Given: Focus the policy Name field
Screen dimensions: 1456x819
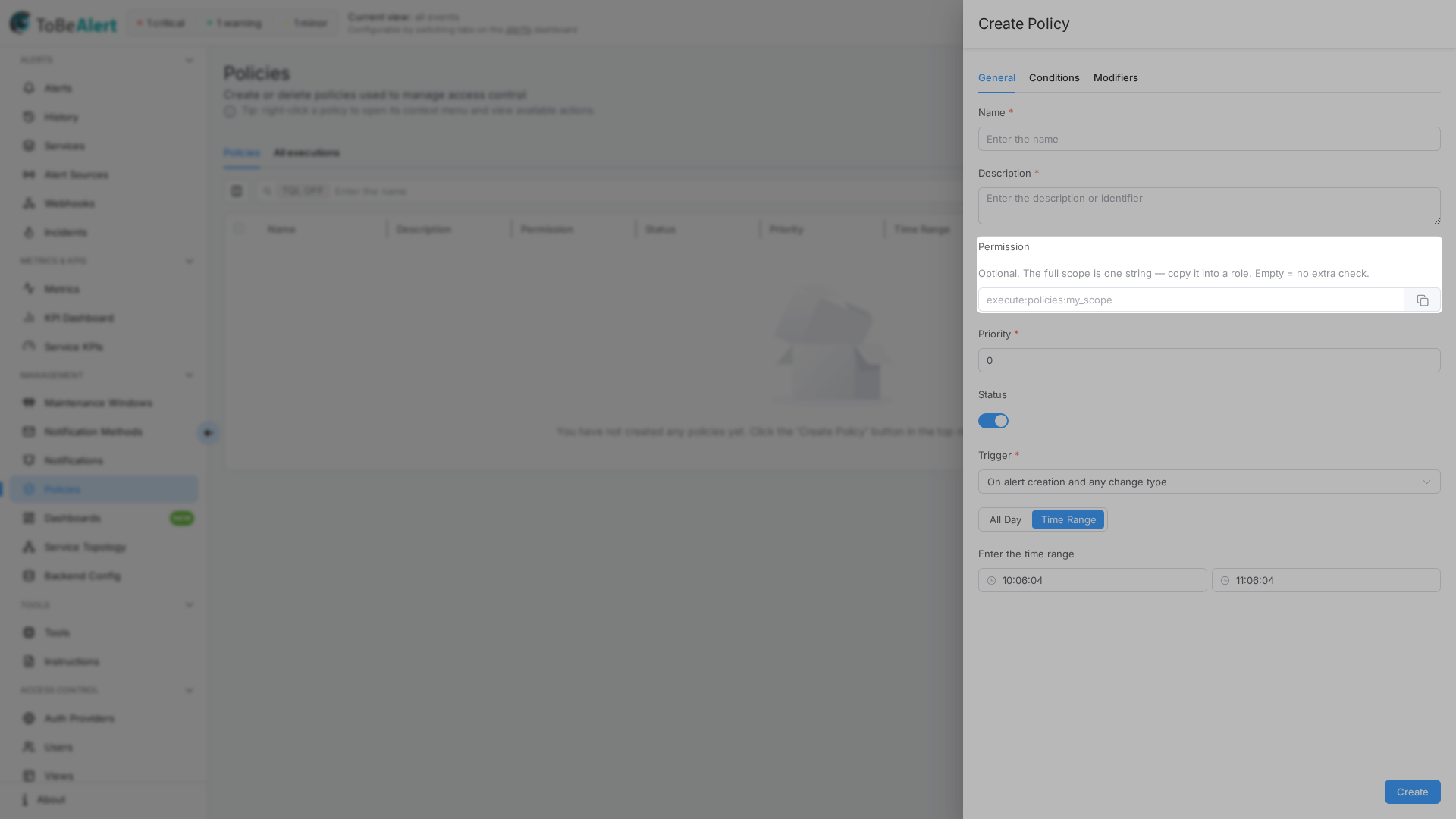Looking at the screenshot, I should pyautogui.click(x=1209, y=139).
